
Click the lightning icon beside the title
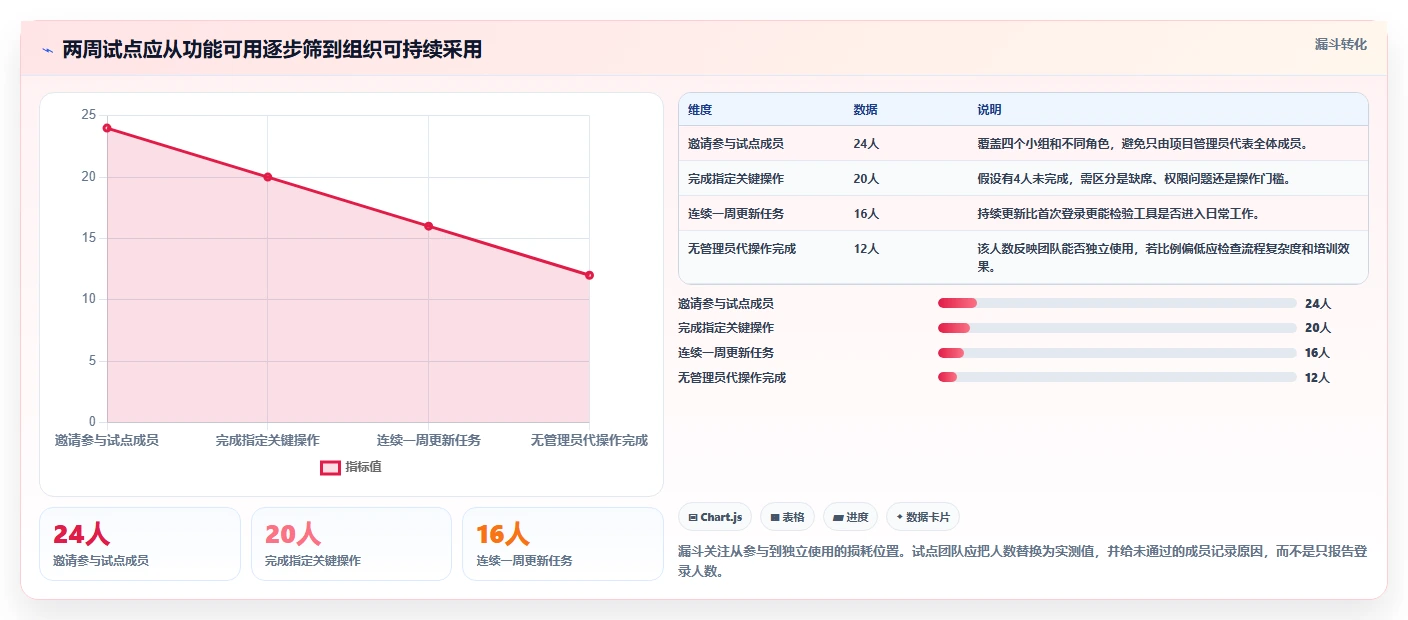pyautogui.click(x=48, y=50)
